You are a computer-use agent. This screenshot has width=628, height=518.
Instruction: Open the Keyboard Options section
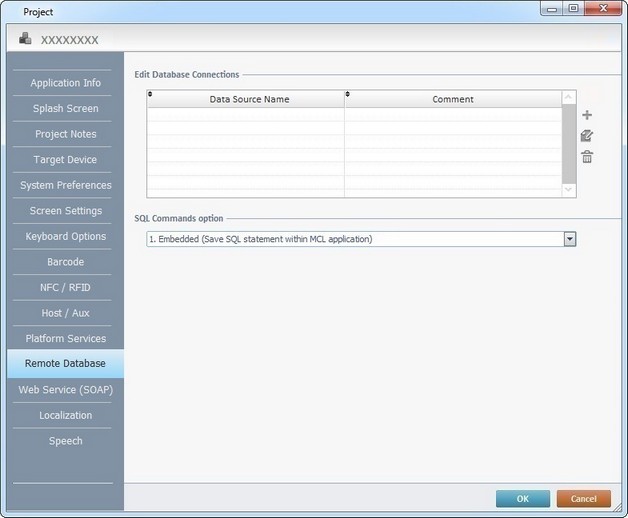click(x=66, y=236)
